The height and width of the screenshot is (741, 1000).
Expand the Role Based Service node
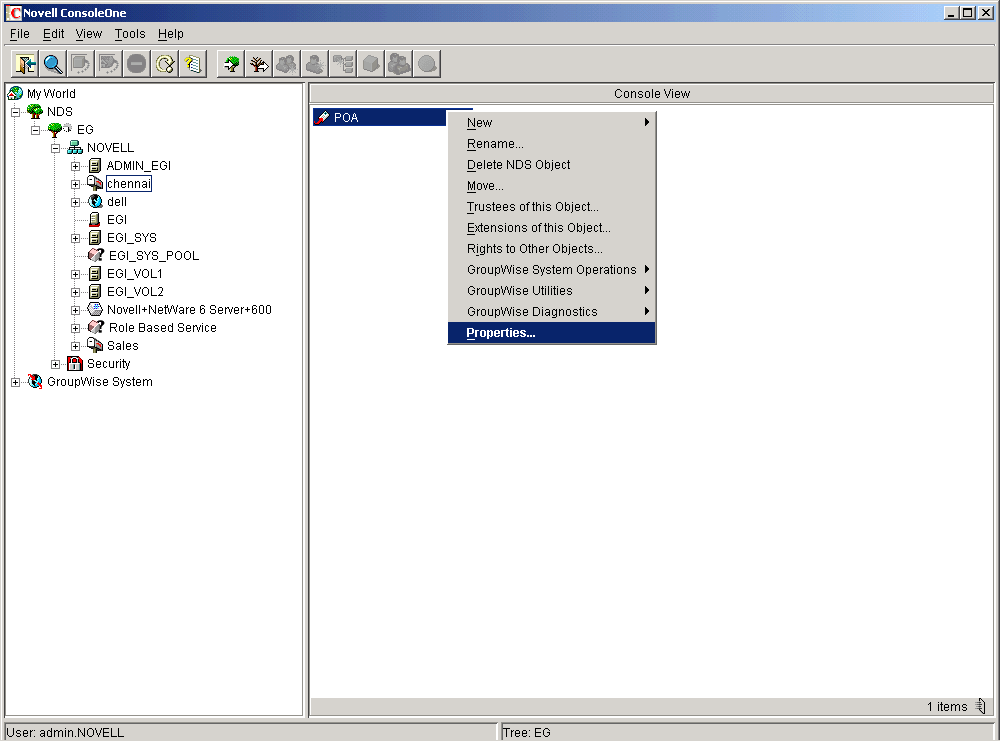(75, 328)
